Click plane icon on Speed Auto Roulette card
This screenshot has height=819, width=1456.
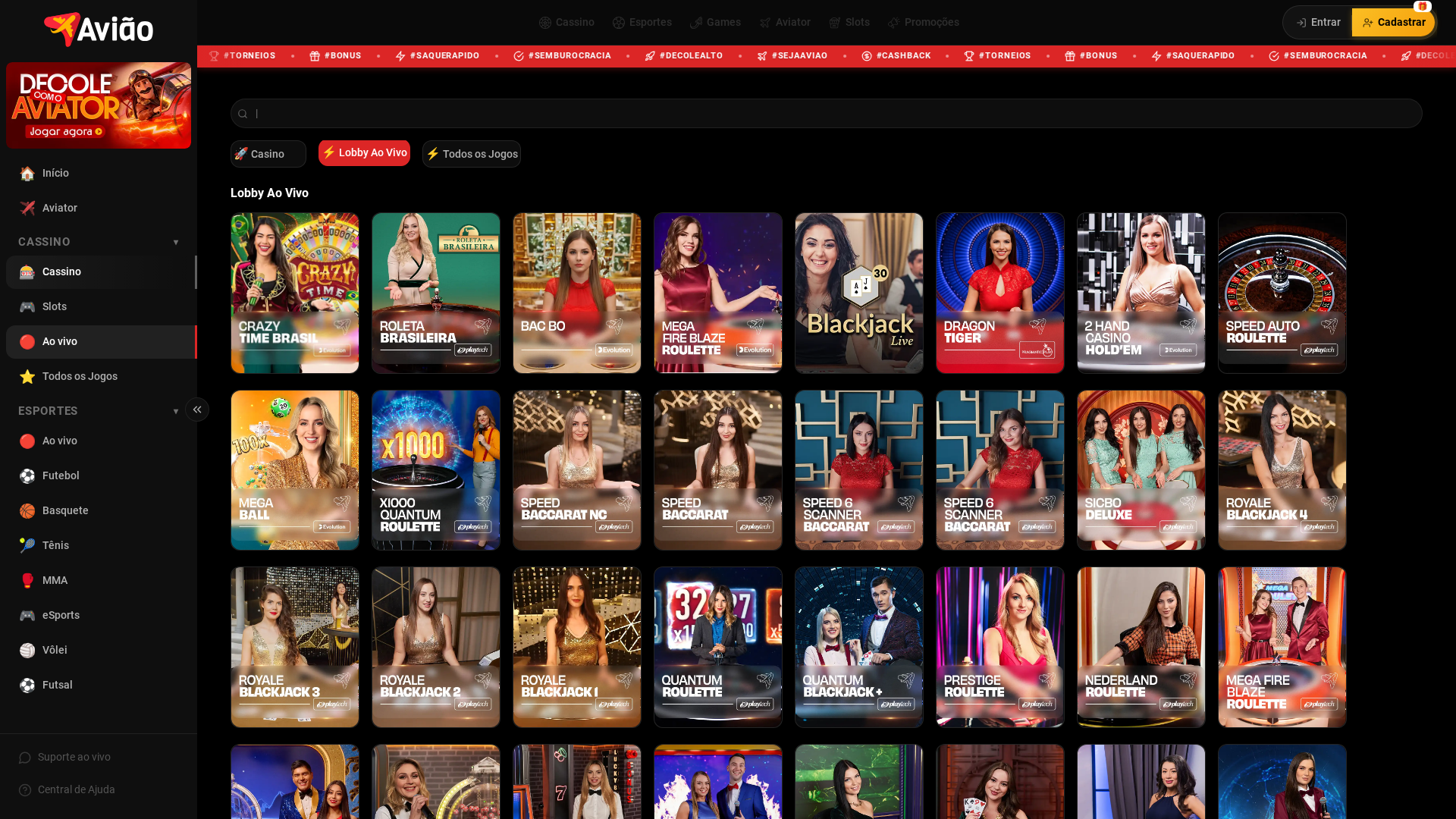[x=1329, y=327]
